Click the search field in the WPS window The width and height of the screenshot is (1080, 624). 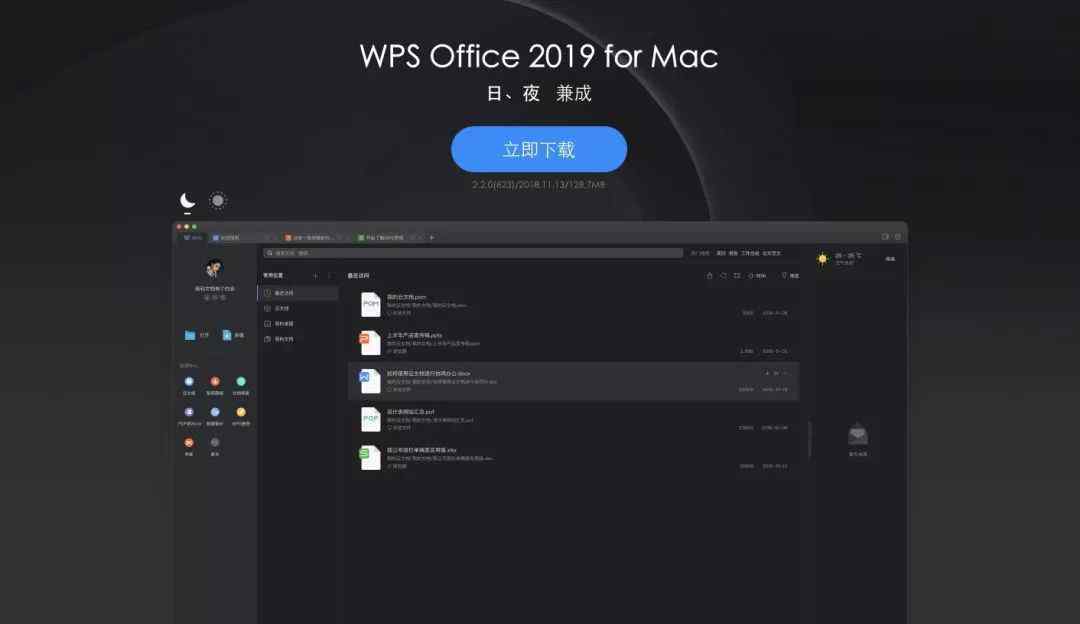[x=473, y=253]
